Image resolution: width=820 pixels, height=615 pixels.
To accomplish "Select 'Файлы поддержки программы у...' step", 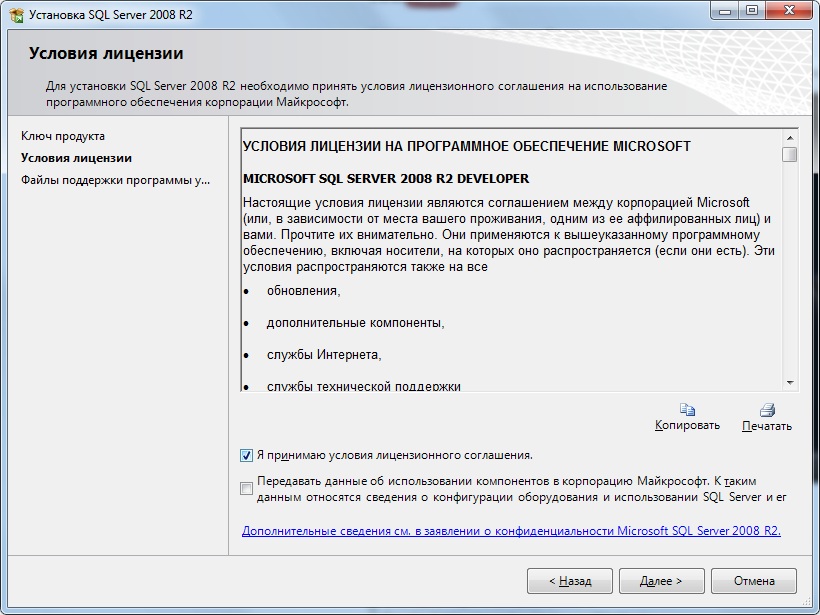I will (116, 180).
